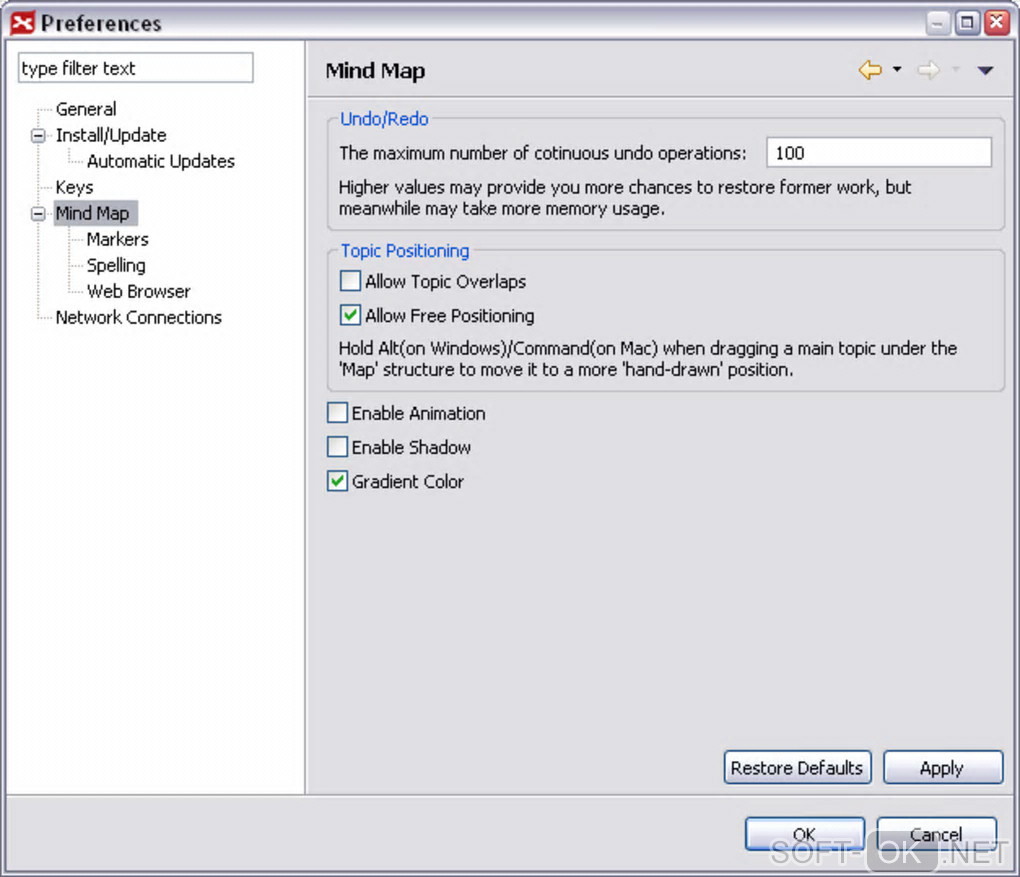Collapse the Mind Map tree node
This screenshot has height=877, width=1020.
tap(39, 214)
